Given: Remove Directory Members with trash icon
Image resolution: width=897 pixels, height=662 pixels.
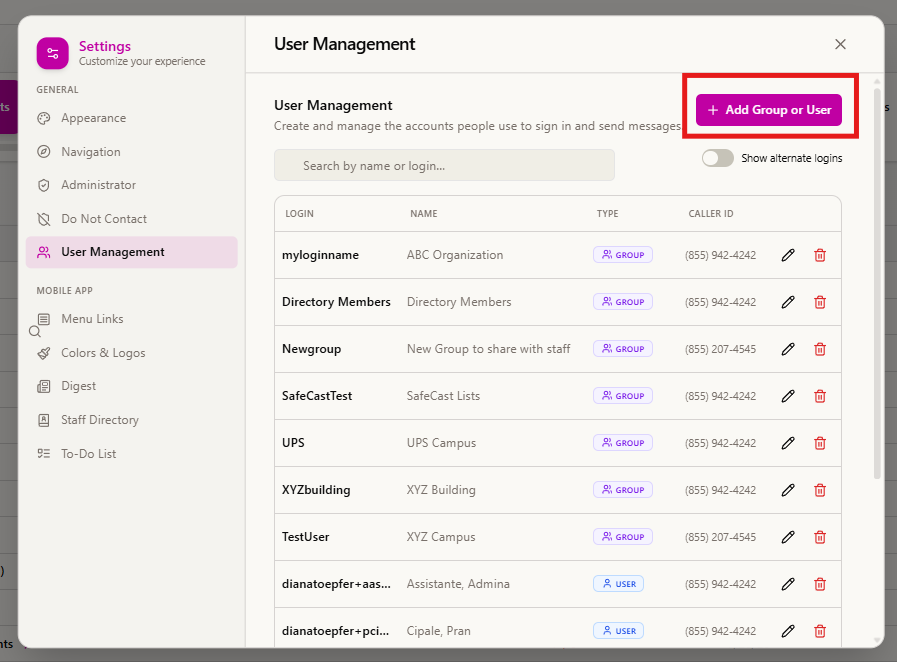Looking at the screenshot, I should (x=820, y=302).
